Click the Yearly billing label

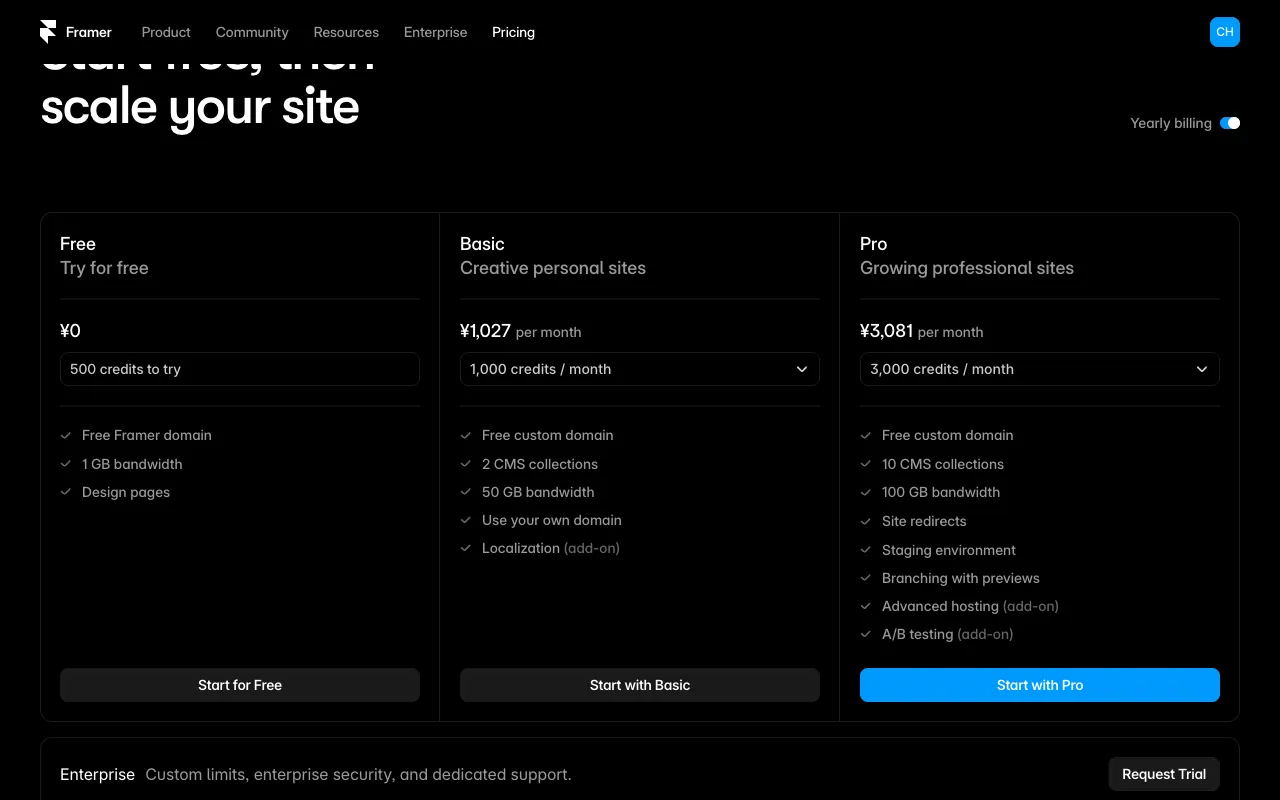1171,123
